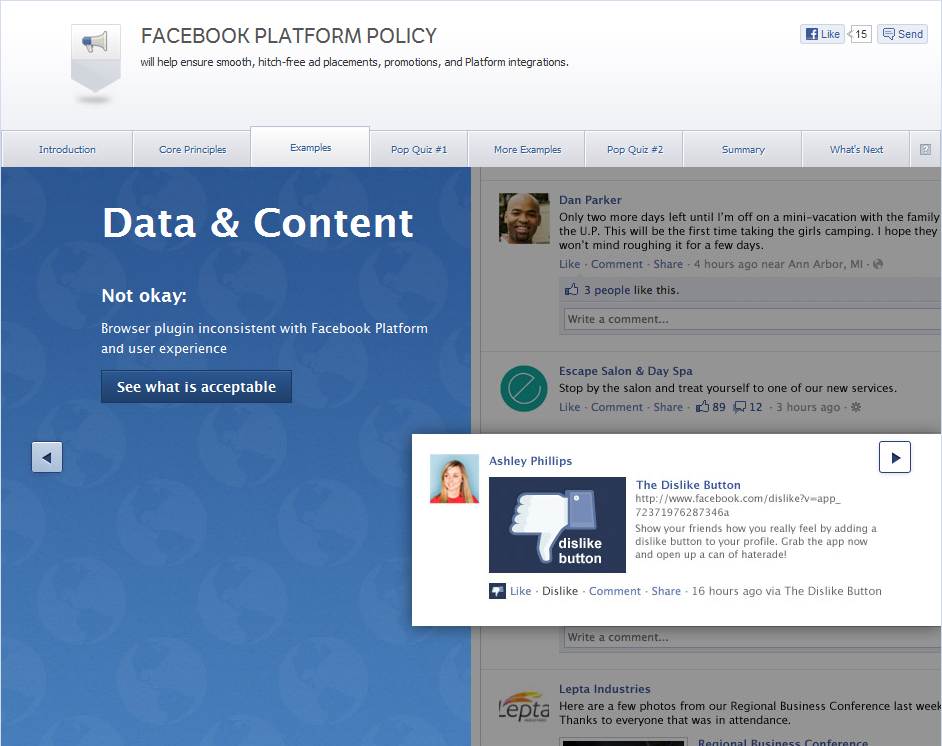
Task: Open the What's Next tab
Action: coord(856,149)
